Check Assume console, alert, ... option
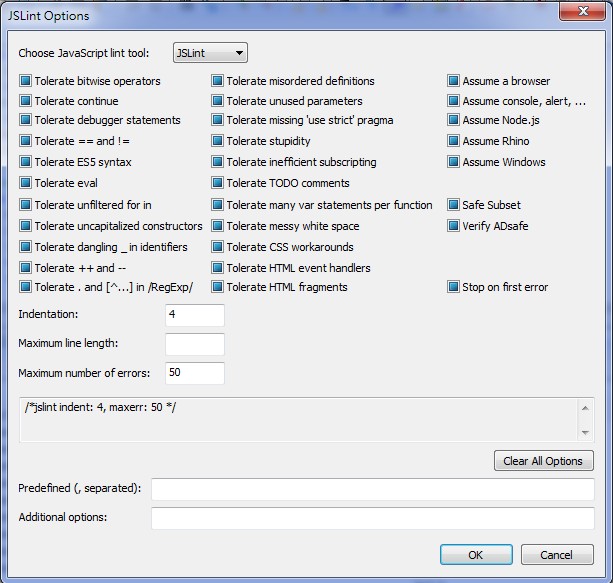Viewport: 613px width, 583px height. pos(453,101)
